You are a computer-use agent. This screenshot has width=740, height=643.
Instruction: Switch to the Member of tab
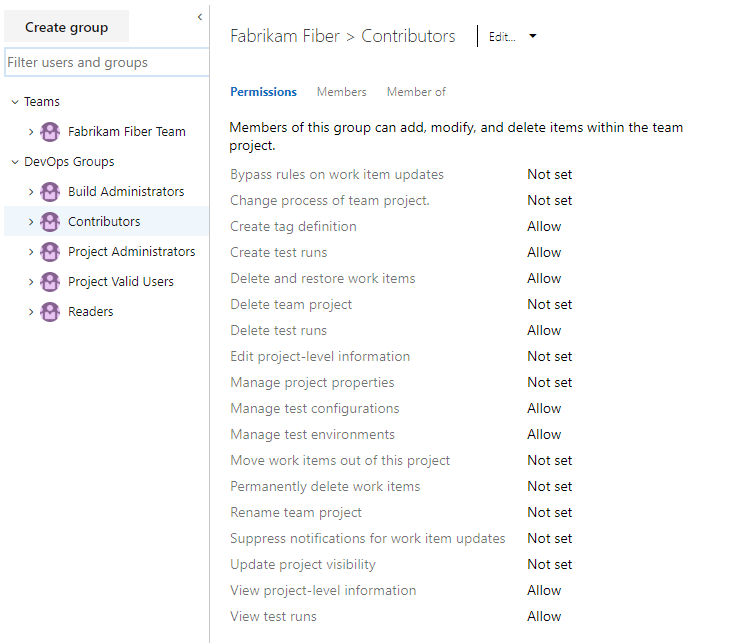coord(416,92)
